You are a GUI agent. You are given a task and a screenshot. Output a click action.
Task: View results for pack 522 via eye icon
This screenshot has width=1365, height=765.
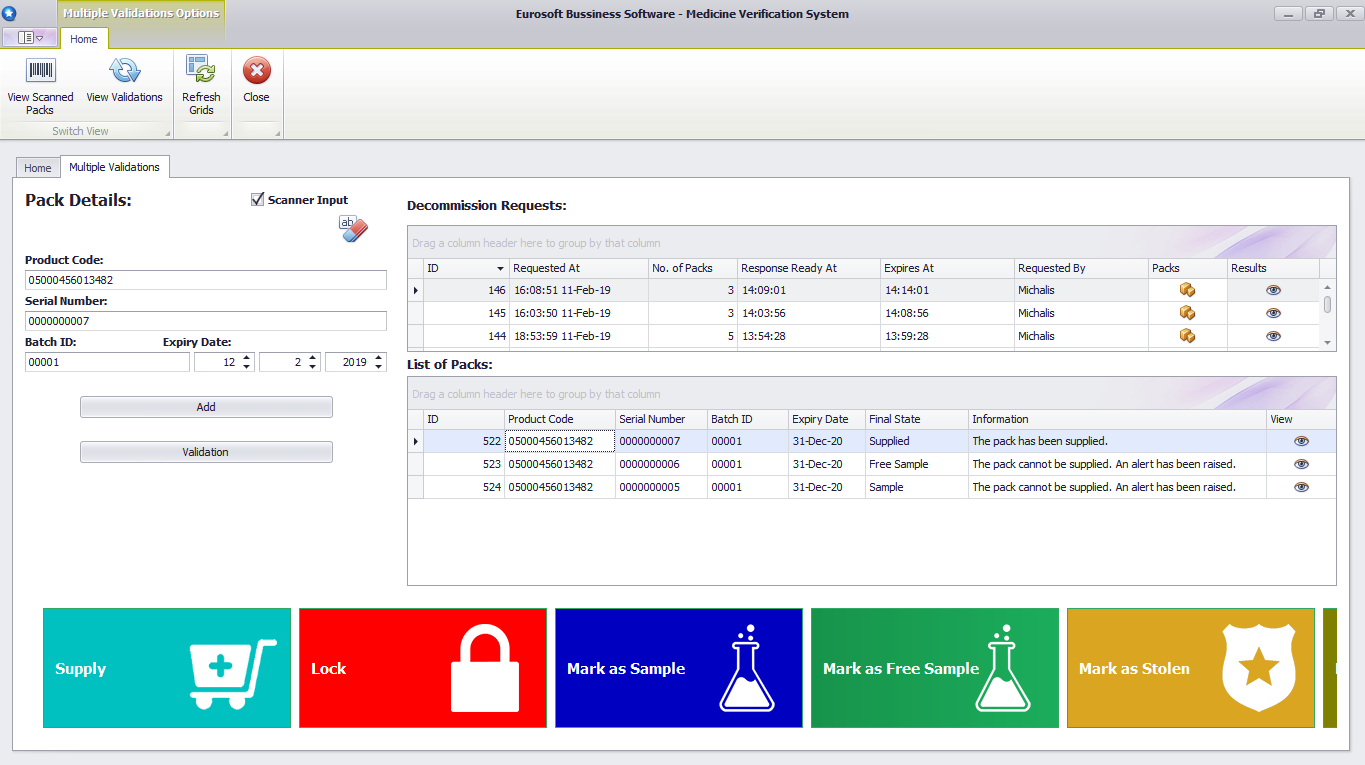click(1301, 440)
